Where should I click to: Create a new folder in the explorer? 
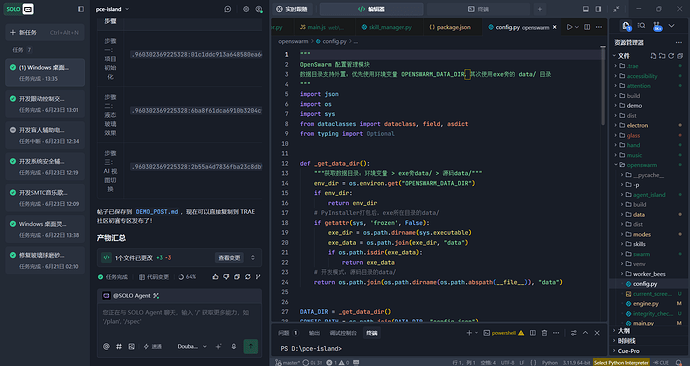tap(662, 56)
